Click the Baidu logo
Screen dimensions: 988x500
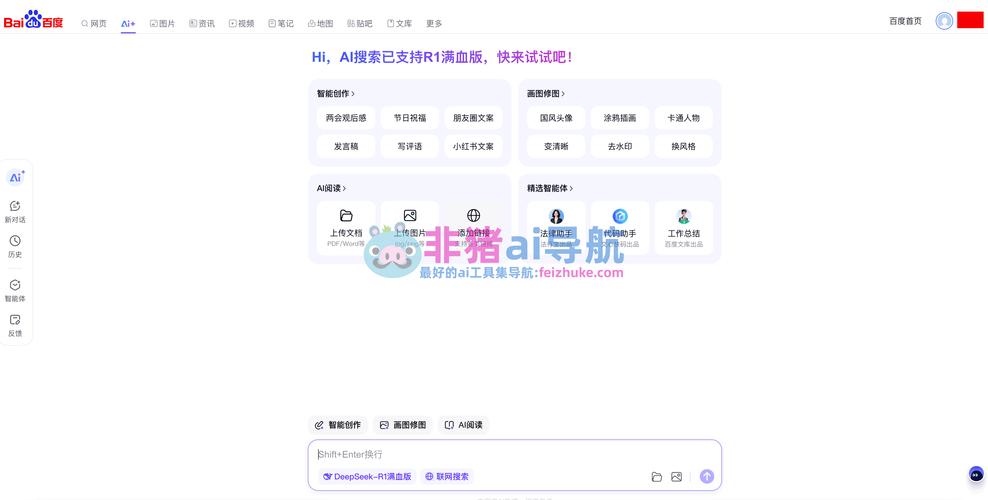click(x=33, y=20)
